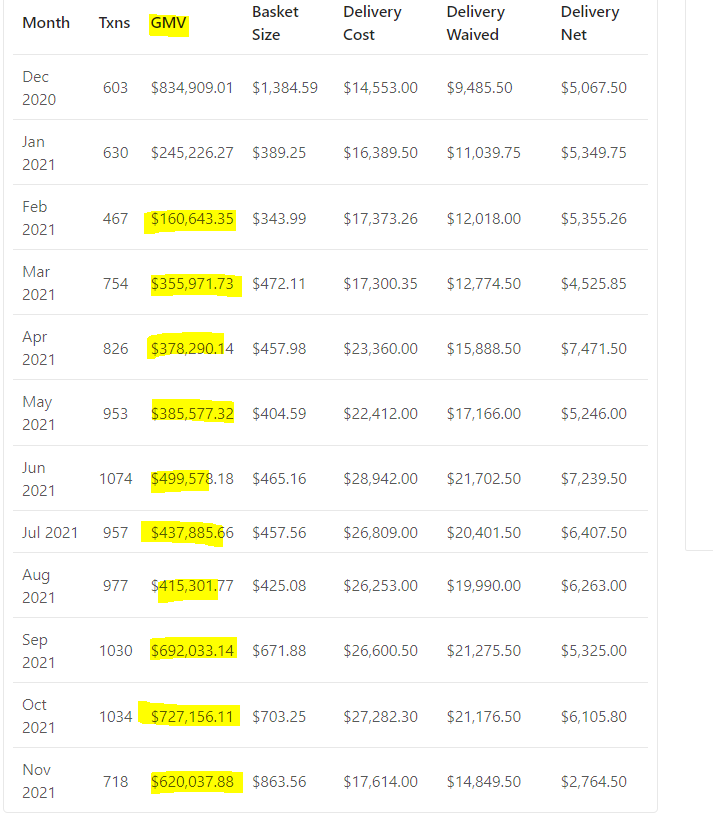Click the Delivery Waived column header

coord(476,23)
